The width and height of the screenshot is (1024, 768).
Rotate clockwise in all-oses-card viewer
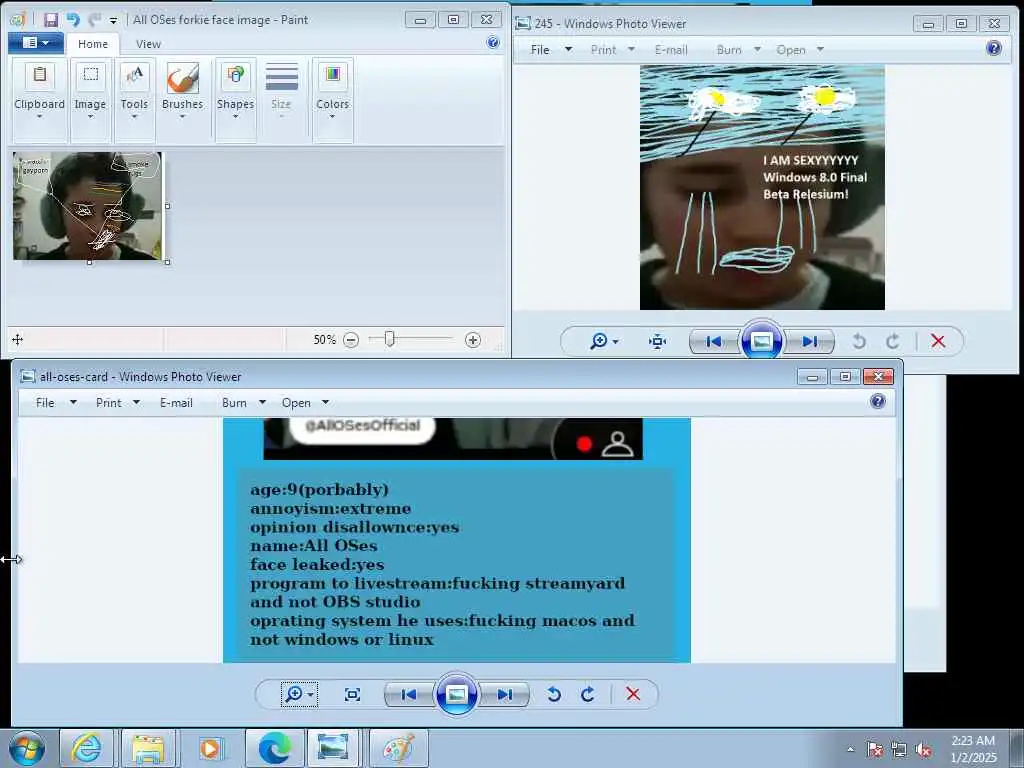pyautogui.click(x=588, y=694)
